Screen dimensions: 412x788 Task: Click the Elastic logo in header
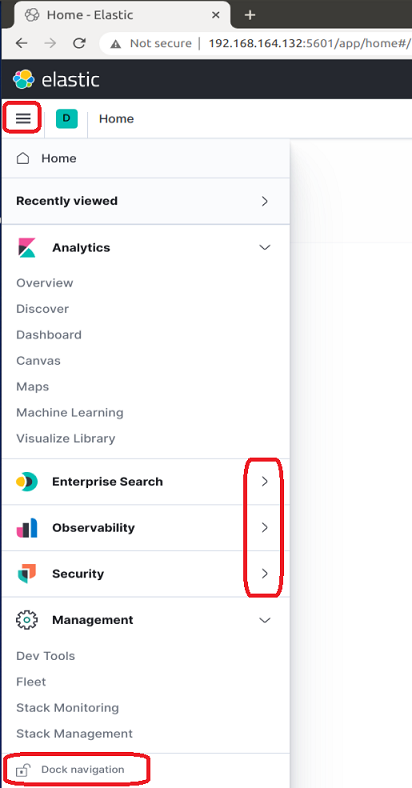point(56,79)
